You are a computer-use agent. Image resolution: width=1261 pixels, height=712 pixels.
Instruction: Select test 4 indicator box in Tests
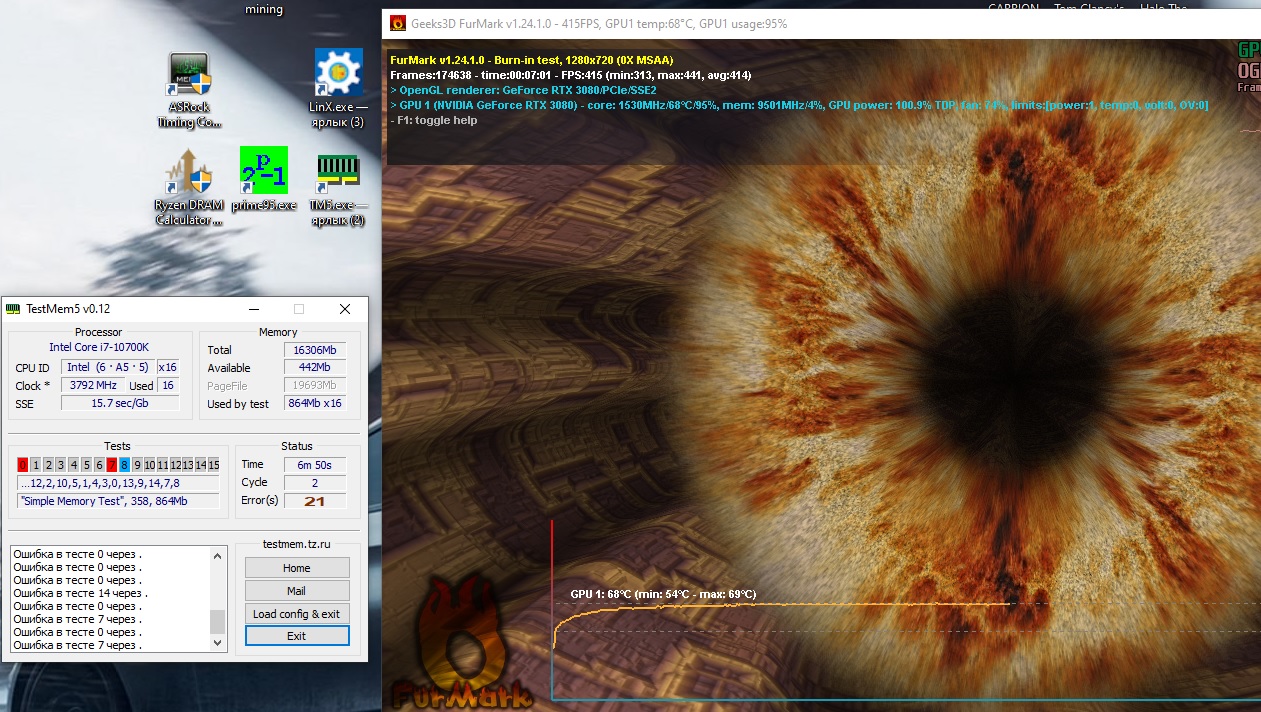click(x=74, y=465)
